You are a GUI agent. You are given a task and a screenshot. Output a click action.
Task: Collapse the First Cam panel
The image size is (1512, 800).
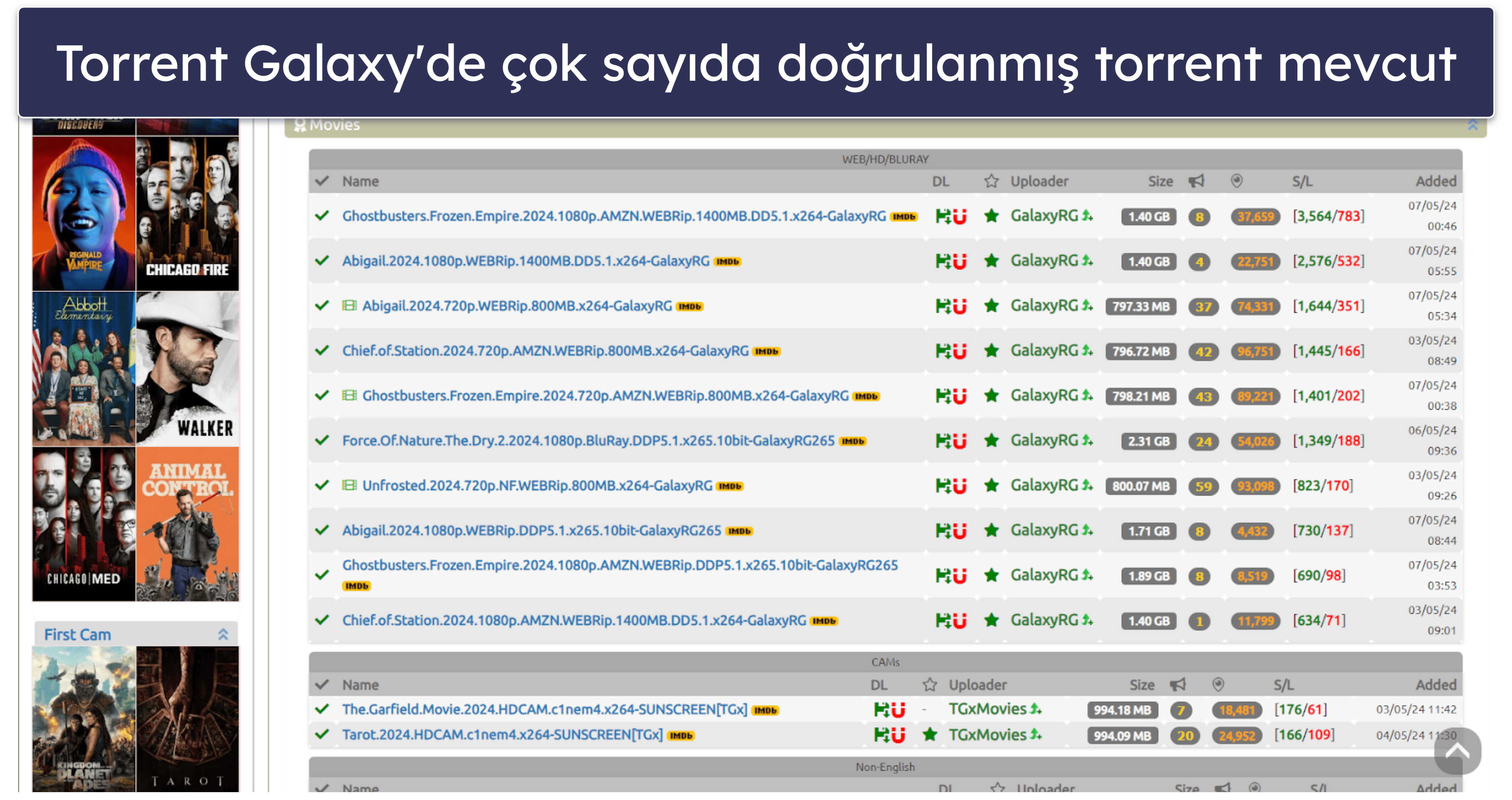(x=223, y=635)
